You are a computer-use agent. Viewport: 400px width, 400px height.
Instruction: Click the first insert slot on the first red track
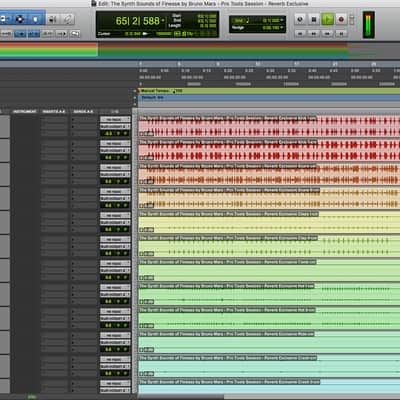[x=54, y=120]
